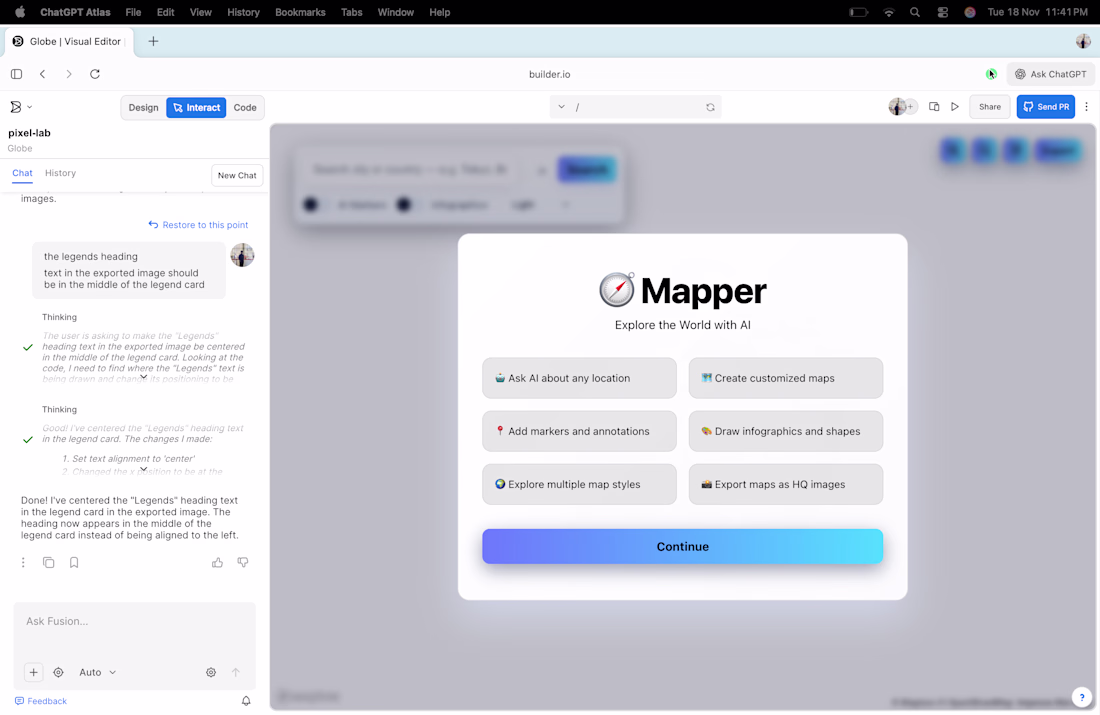Click the collaborator avatar in toolbar
1100x715 pixels.
(897, 107)
